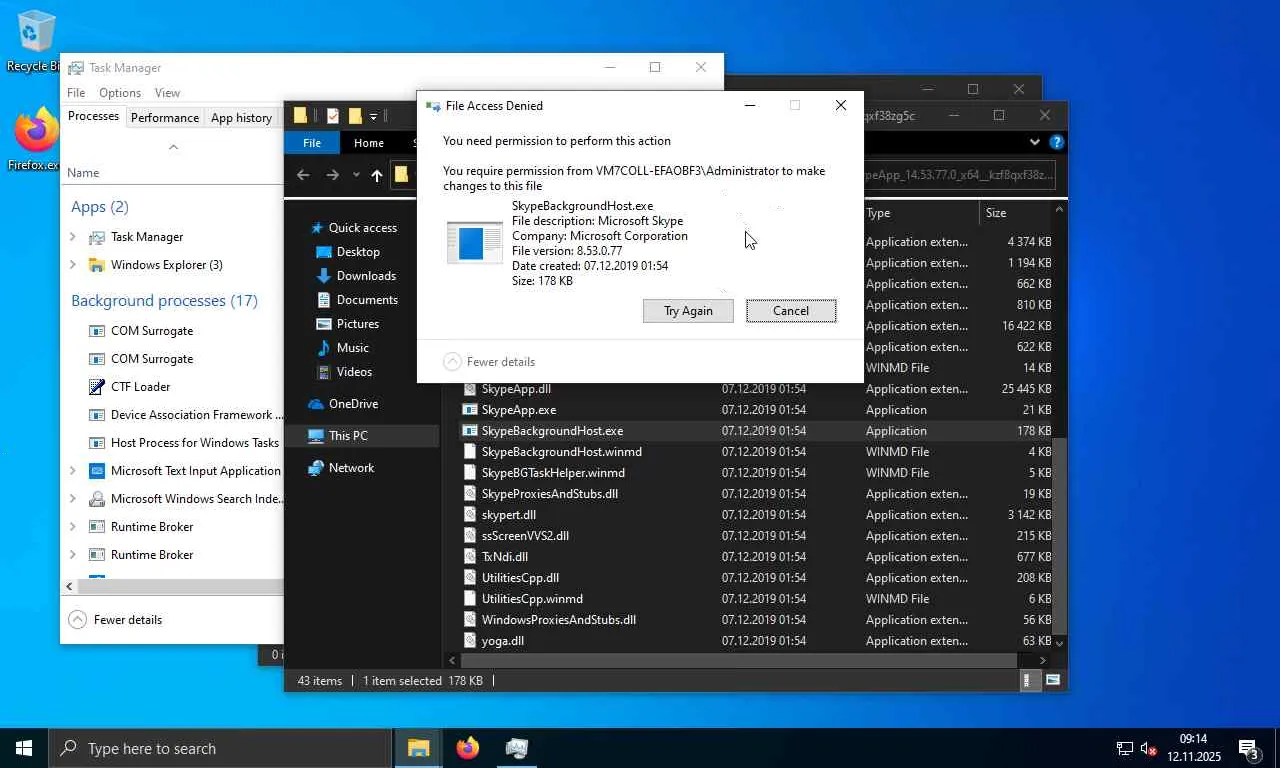The image size is (1280, 768).
Task: Click the Firefox taskbar icon
Action: (x=467, y=748)
